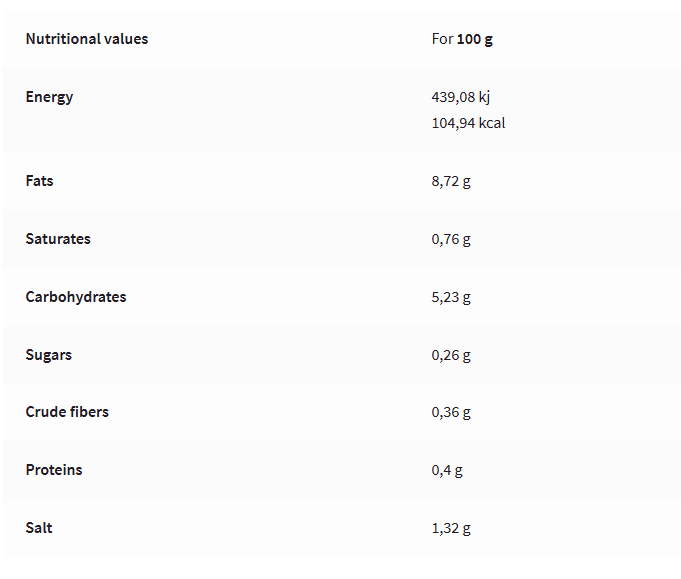Select the Saturates row label
681x579 pixels.
pyautogui.click(x=58, y=239)
